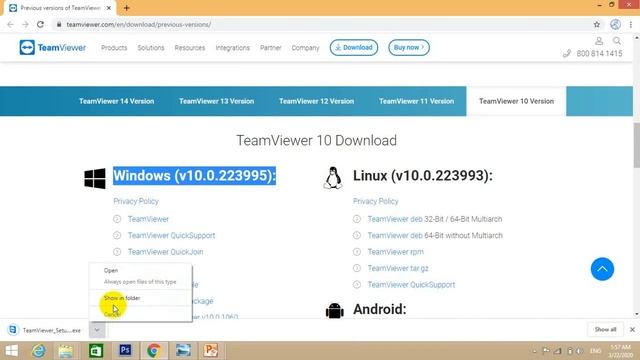
Task: Open a new browser tab with plus
Action: (x=127, y=8)
